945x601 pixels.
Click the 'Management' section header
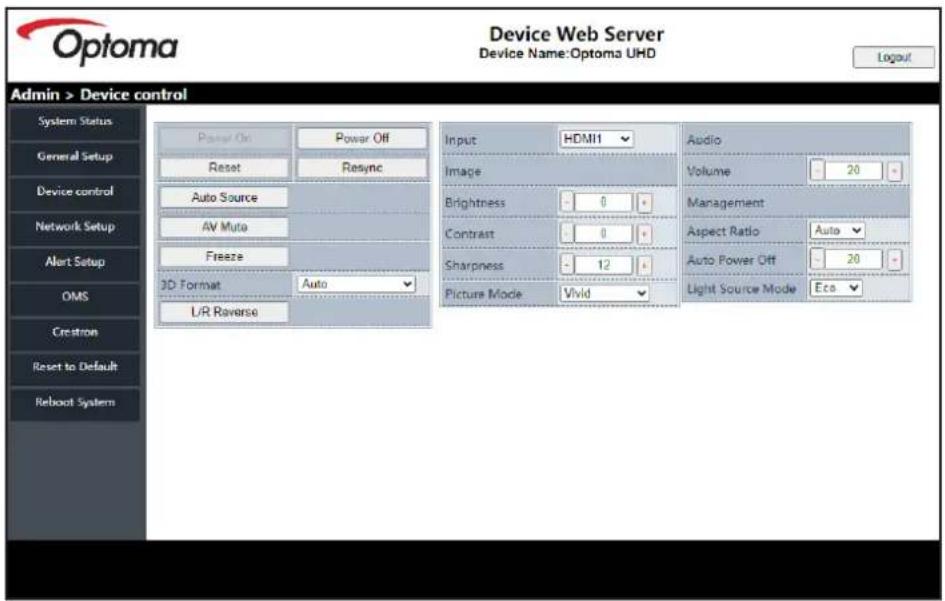726,203
